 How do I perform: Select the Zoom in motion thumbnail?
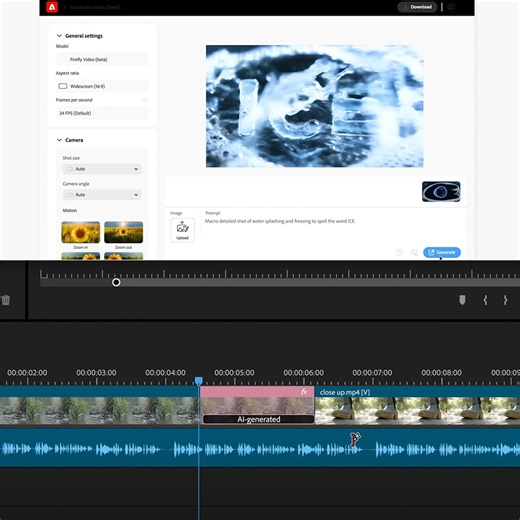pos(81,232)
